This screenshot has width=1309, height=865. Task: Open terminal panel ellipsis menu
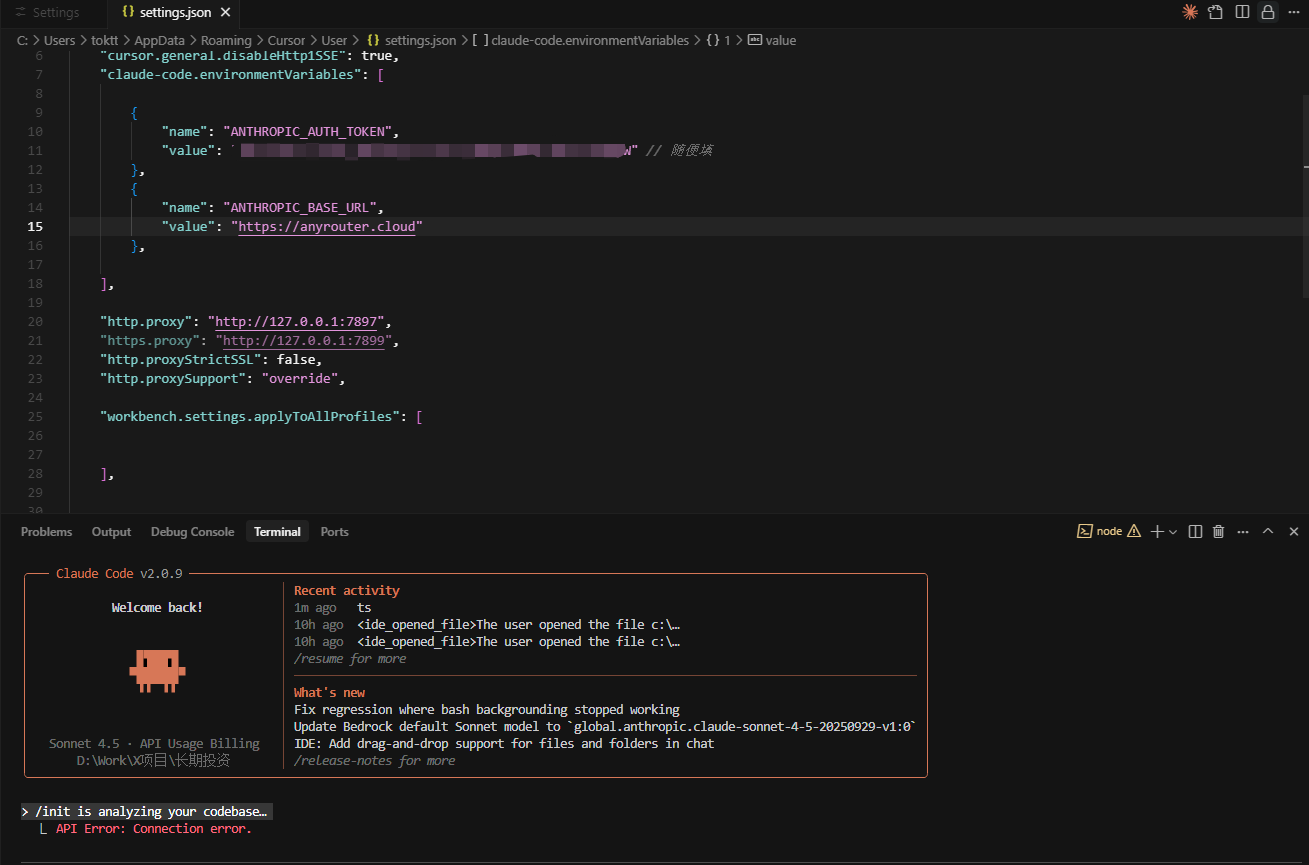click(x=1243, y=532)
